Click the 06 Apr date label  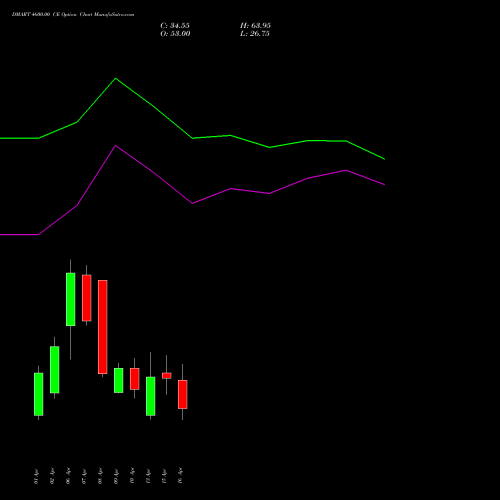pos(68,476)
